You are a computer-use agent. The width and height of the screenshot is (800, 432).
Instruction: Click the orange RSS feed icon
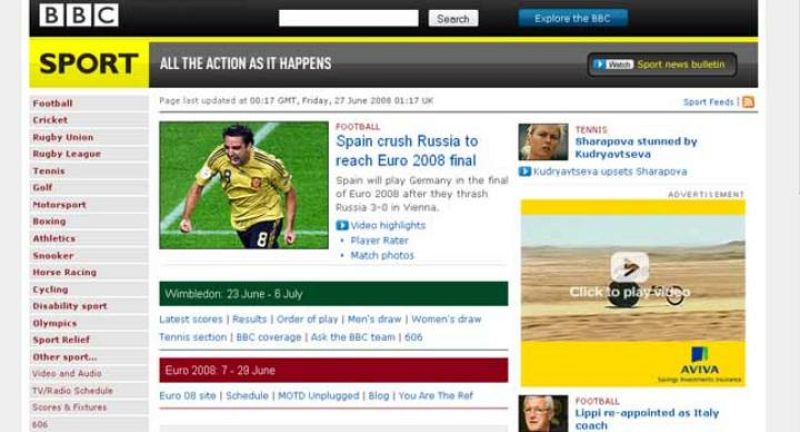pos(748,101)
